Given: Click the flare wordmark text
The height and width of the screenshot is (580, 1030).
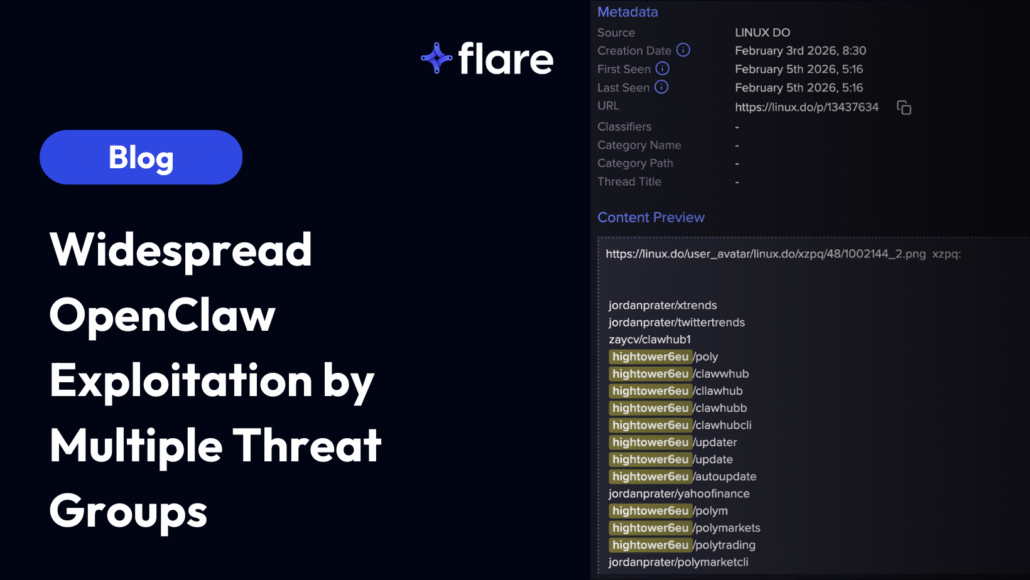Looking at the screenshot, I should 506,58.
